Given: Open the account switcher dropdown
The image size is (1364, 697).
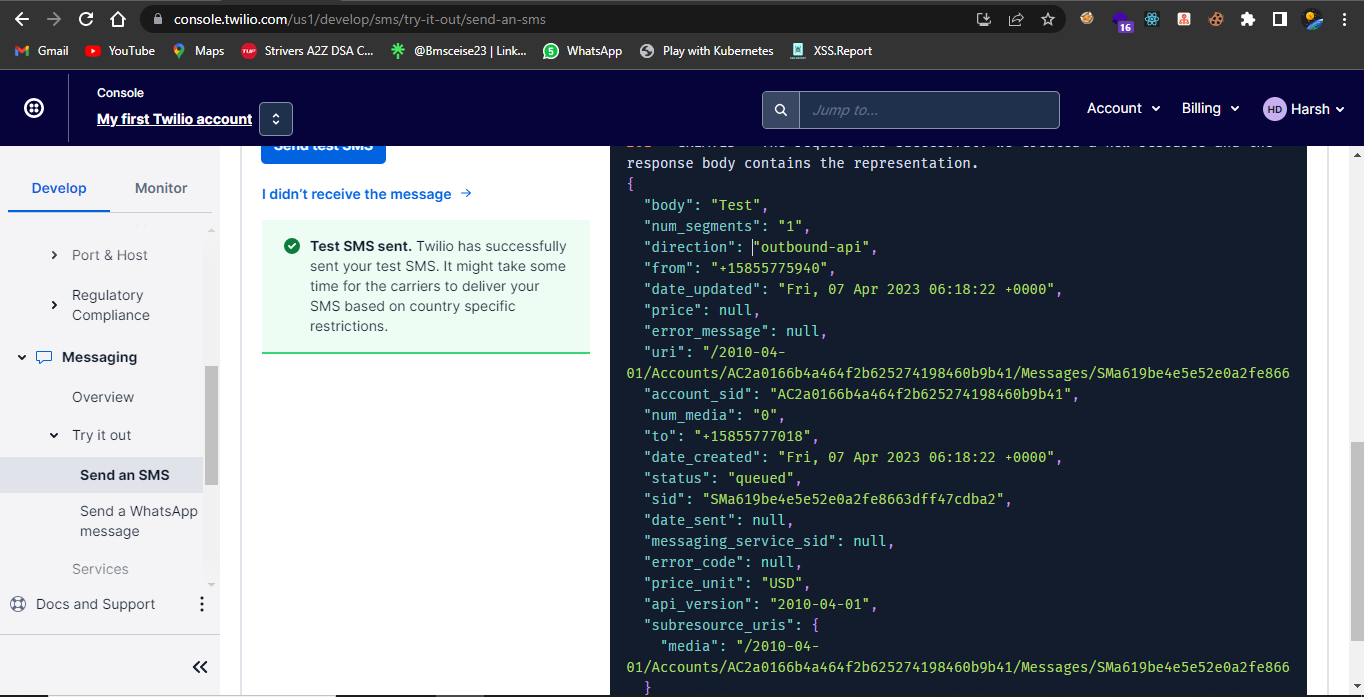Looking at the screenshot, I should pyautogui.click(x=276, y=119).
